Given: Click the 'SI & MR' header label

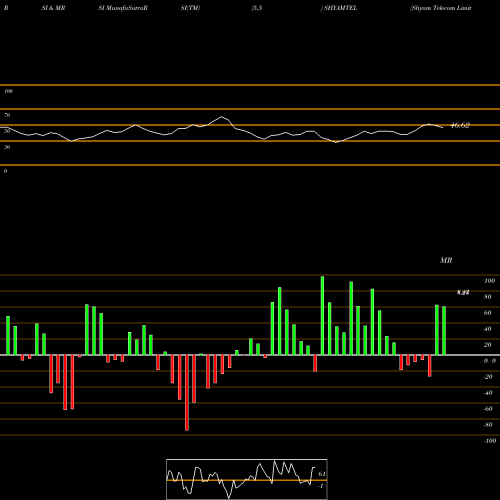Looking at the screenshot, I should pyautogui.click(x=53, y=8).
